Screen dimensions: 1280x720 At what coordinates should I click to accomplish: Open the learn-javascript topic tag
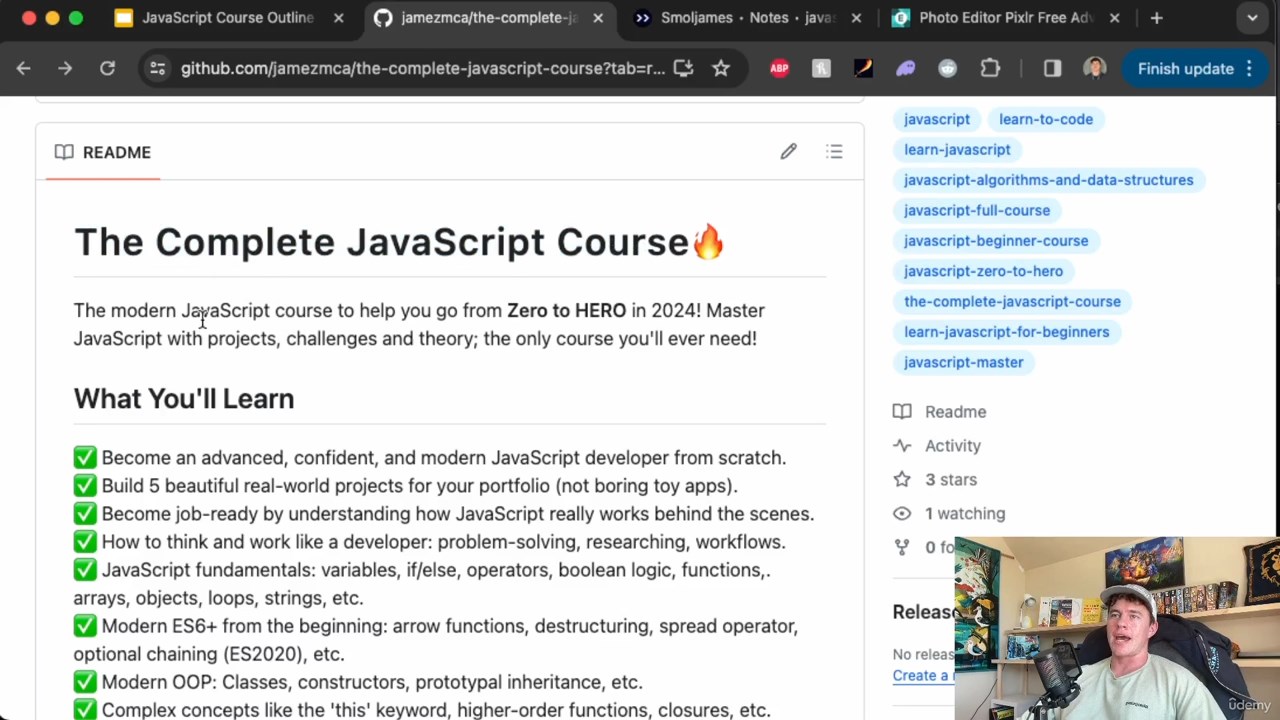[x=957, y=149]
